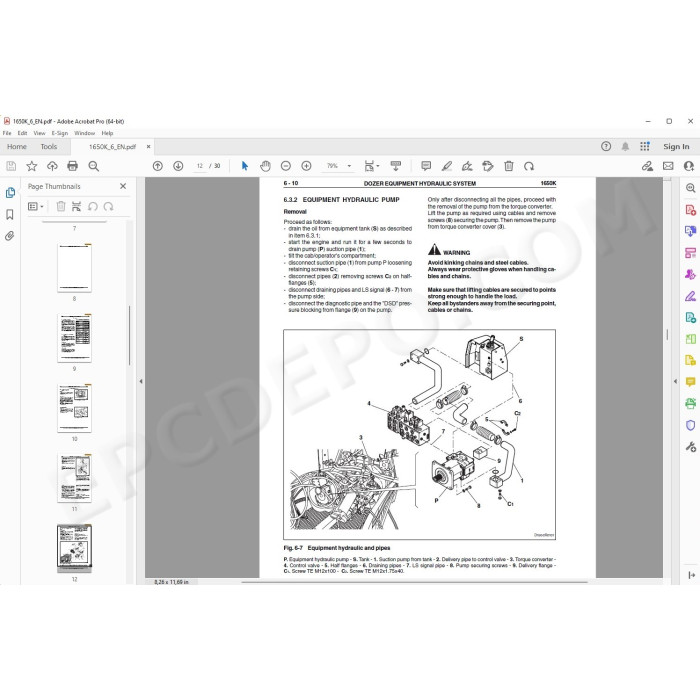
Task: Open Page Thumbnails pane icon in sidebar
Action: click(x=10, y=193)
